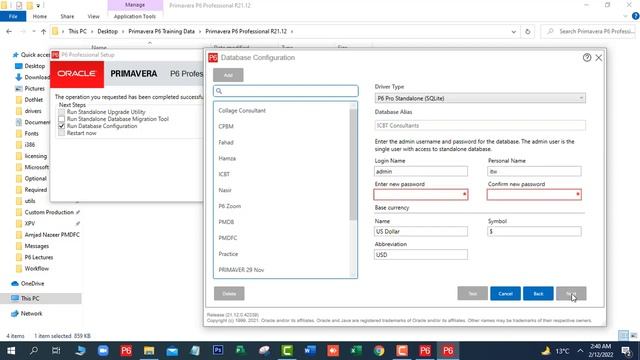Screen dimensions: 640x360
Task: Focus the Confirm new password field
Action: coord(534,195)
